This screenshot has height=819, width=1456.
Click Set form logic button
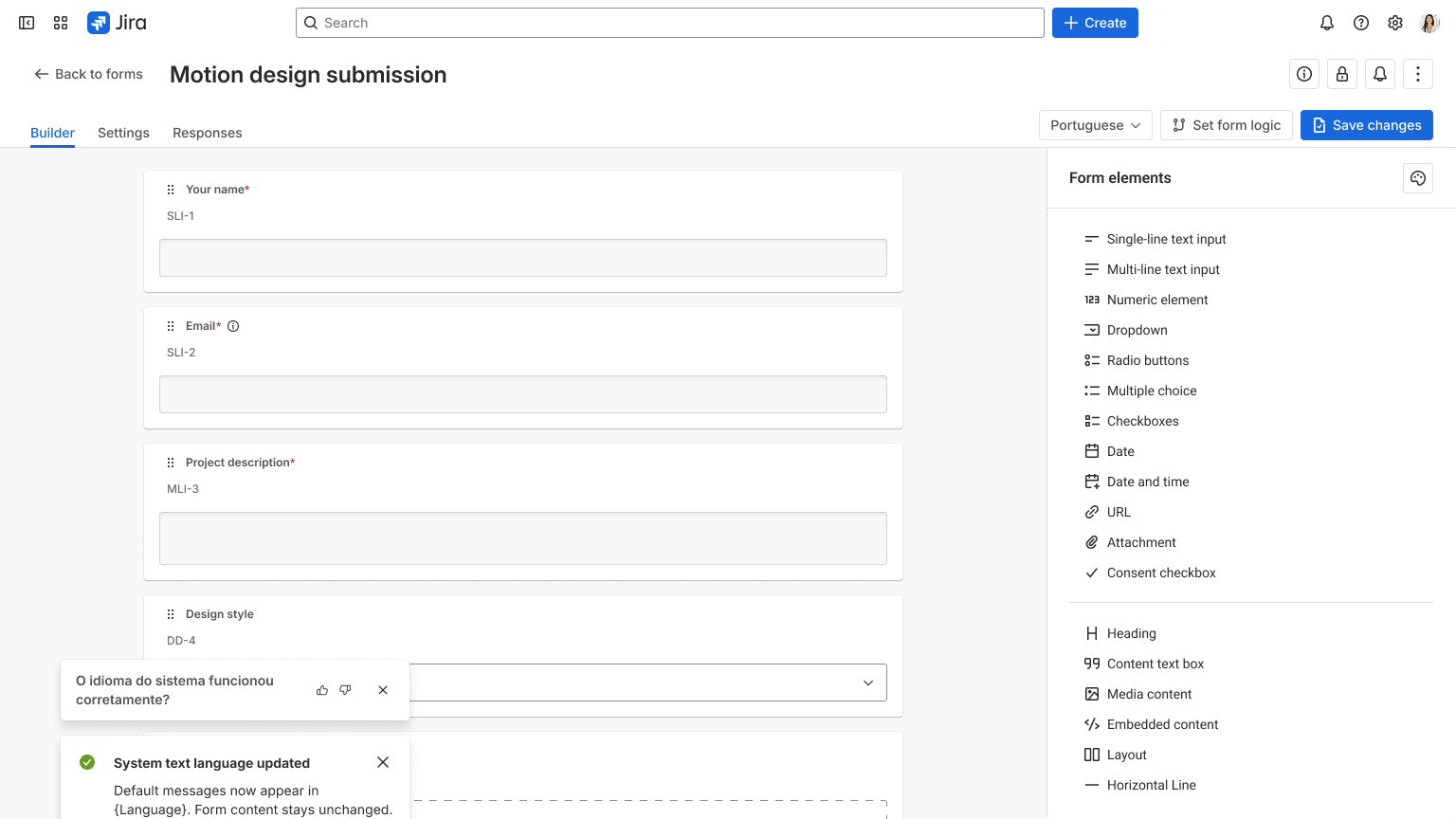[x=1227, y=125]
